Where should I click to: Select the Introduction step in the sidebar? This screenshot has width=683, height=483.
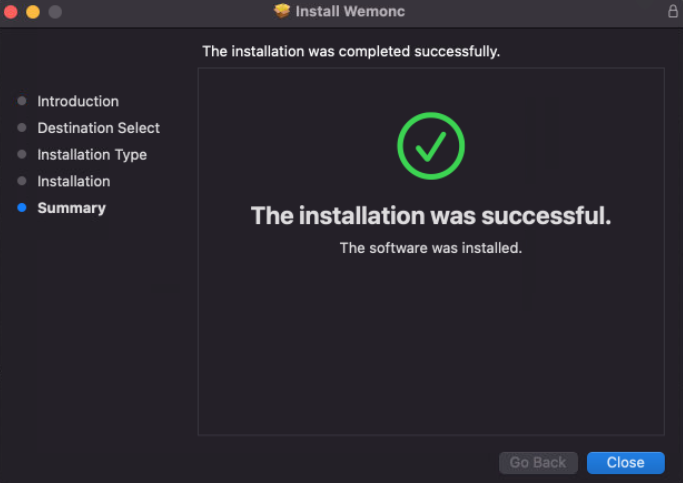[x=78, y=101]
